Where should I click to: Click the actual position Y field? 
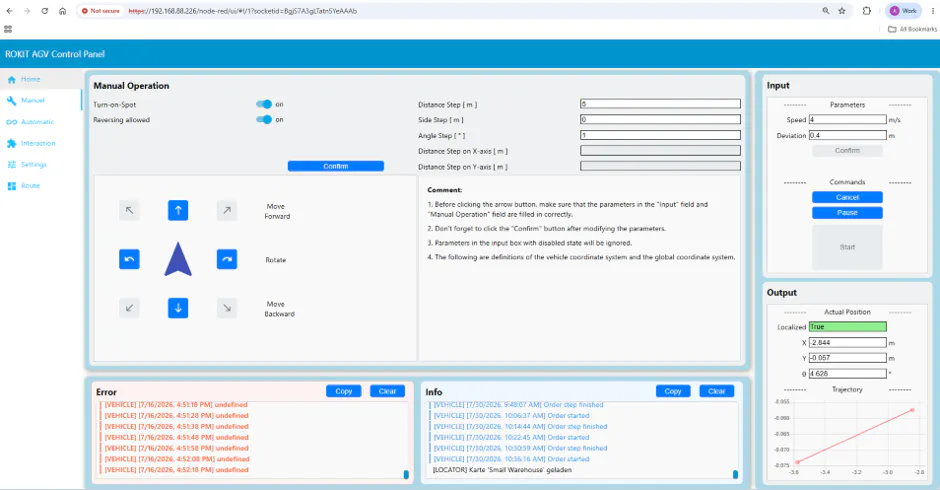coord(847,358)
